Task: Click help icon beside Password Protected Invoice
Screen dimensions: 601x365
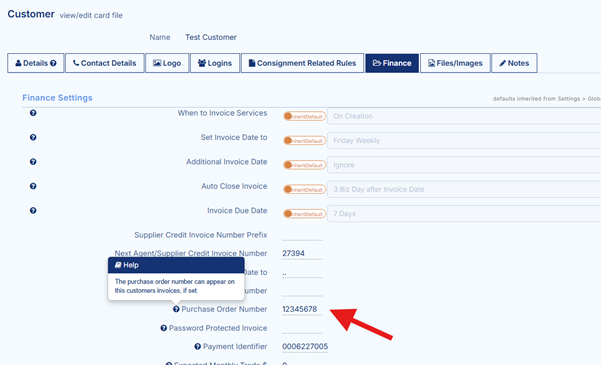Action: (164, 328)
